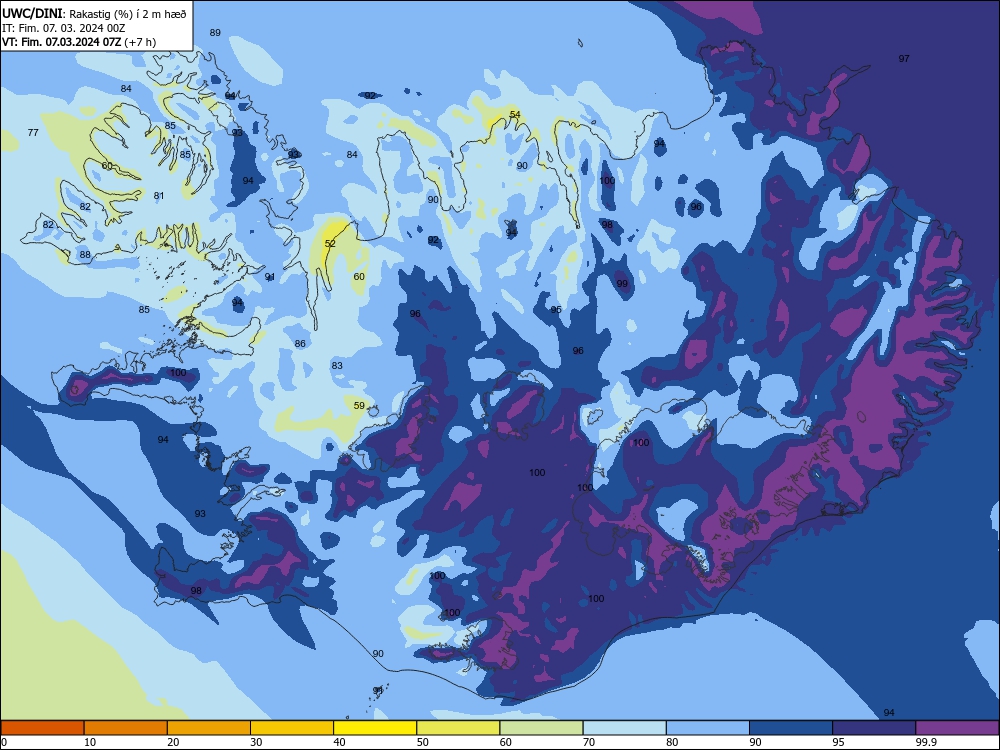1000x750 pixels.
Task: Click the light orange 20–30 legend swatch
Action: pos(209,728)
